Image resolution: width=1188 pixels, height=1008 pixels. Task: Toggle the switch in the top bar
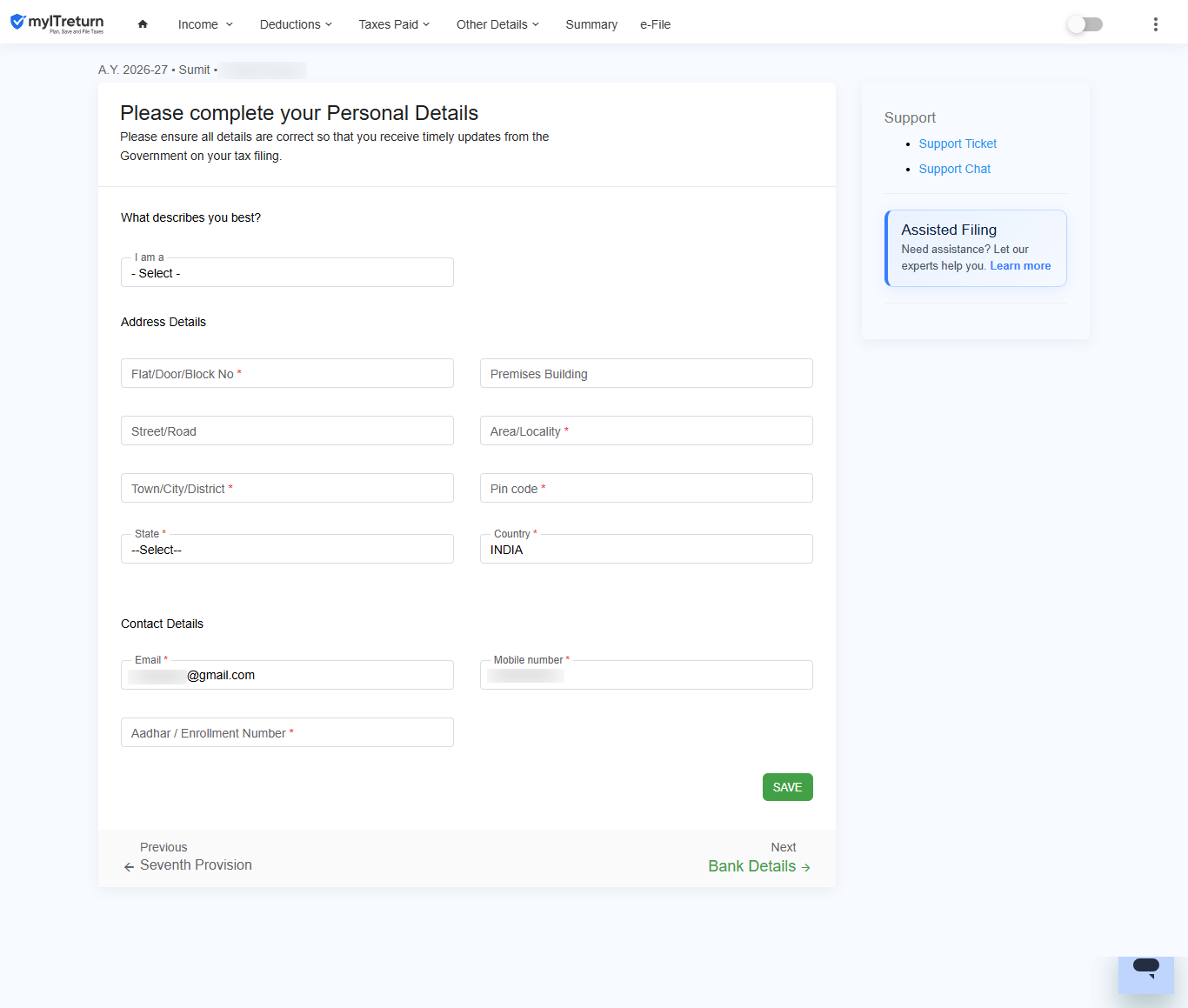coord(1085,24)
